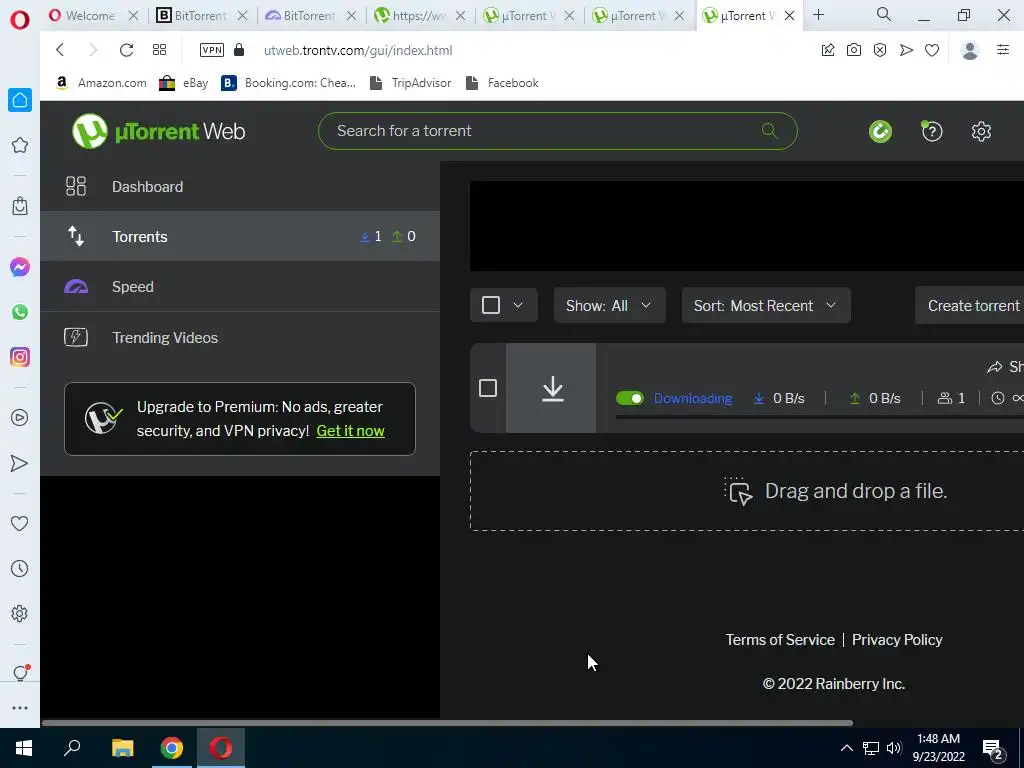Take a snapshot with camera icon

point(854,50)
